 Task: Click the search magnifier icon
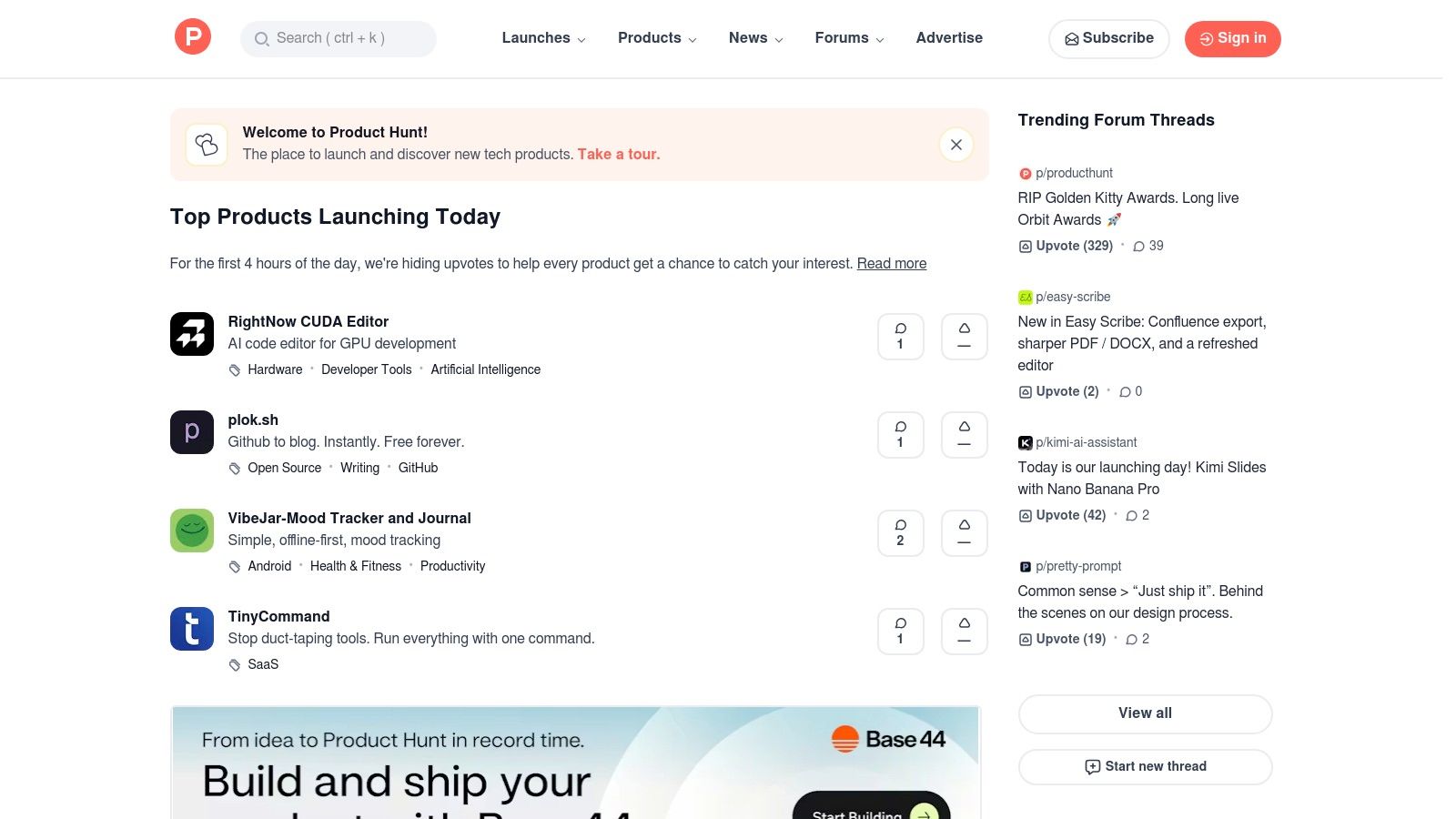[261, 39]
